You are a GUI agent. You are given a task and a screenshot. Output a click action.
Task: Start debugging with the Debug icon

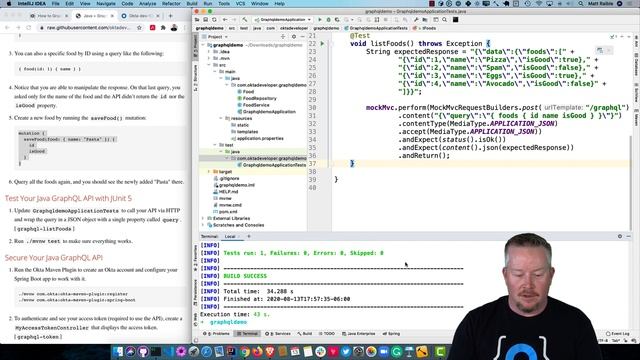pos(329,20)
